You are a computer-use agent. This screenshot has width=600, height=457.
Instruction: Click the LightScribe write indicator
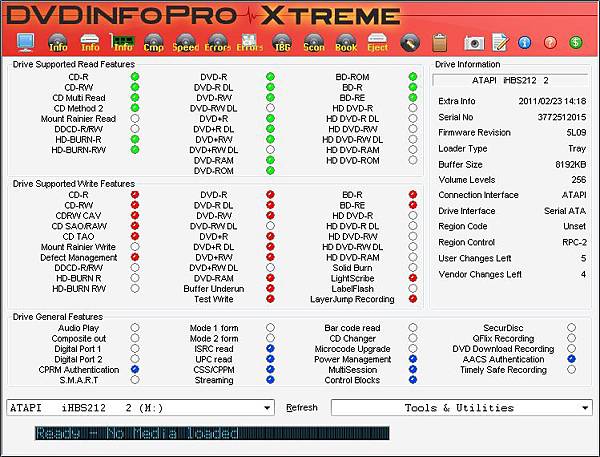point(412,278)
